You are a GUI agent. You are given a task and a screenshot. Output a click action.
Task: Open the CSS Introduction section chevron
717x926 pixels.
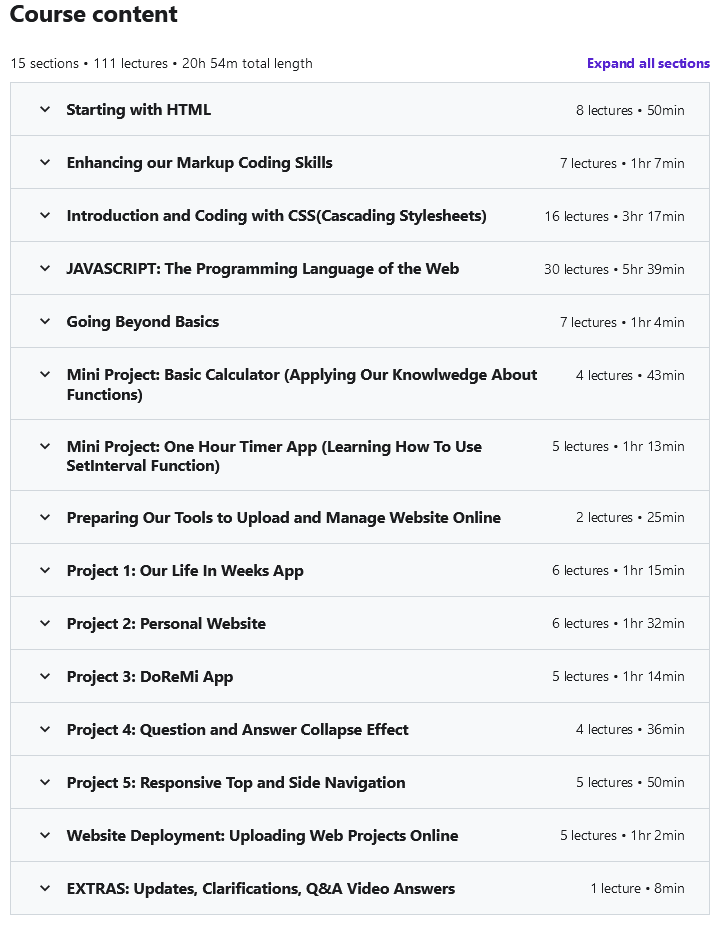pyautogui.click(x=43, y=215)
